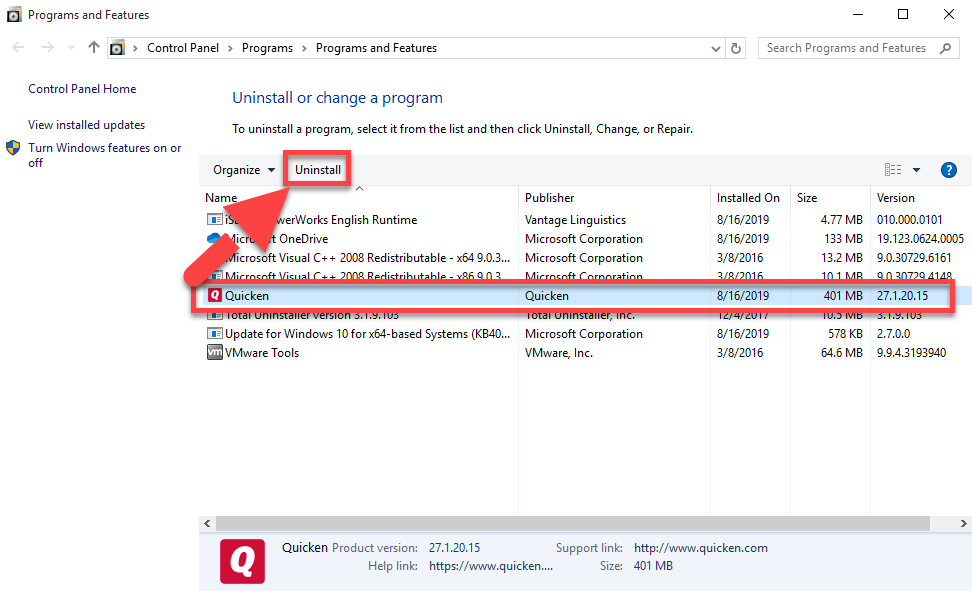
Task: Click the address bar Control Panel icon
Action: coord(117,48)
